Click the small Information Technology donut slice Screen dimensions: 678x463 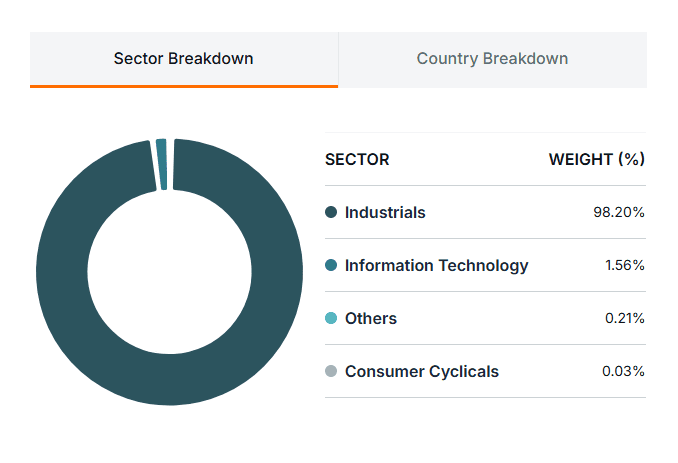pos(162,164)
